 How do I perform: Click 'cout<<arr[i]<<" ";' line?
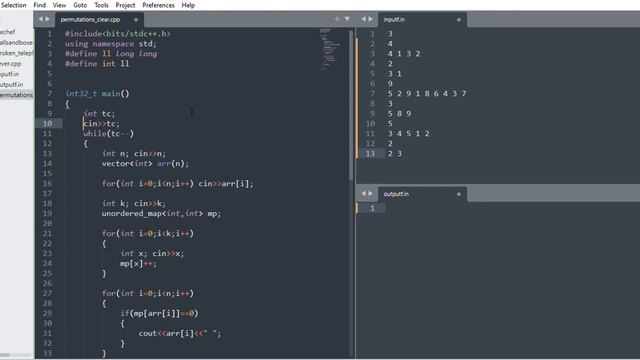(x=180, y=333)
